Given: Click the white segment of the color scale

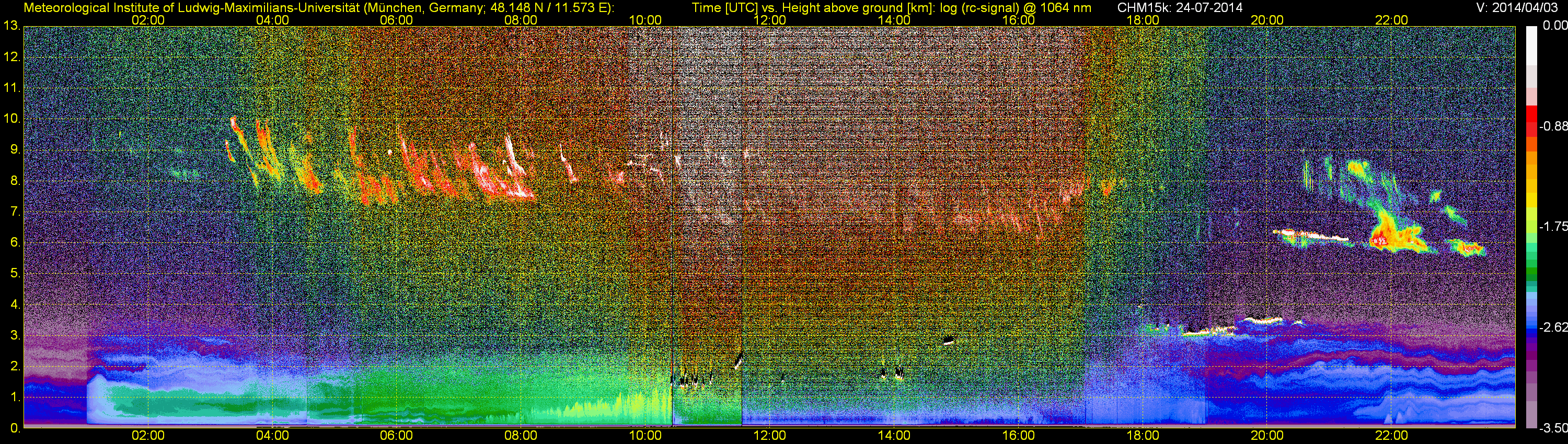Looking at the screenshot, I should (1531, 45).
